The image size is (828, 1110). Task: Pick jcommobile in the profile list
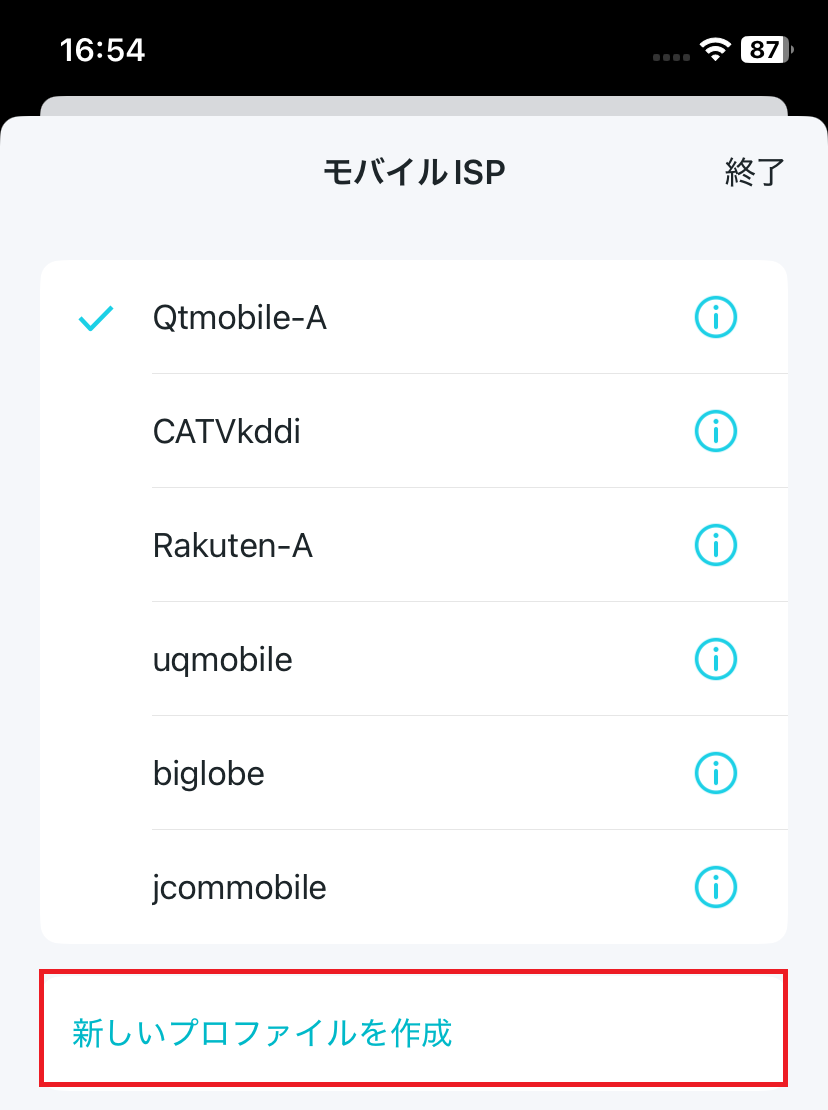414,887
